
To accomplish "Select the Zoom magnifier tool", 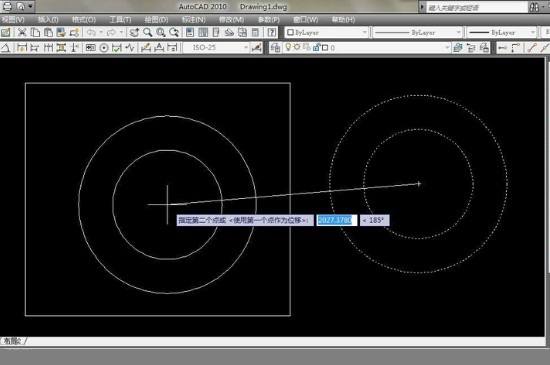I will (x=148, y=33).
